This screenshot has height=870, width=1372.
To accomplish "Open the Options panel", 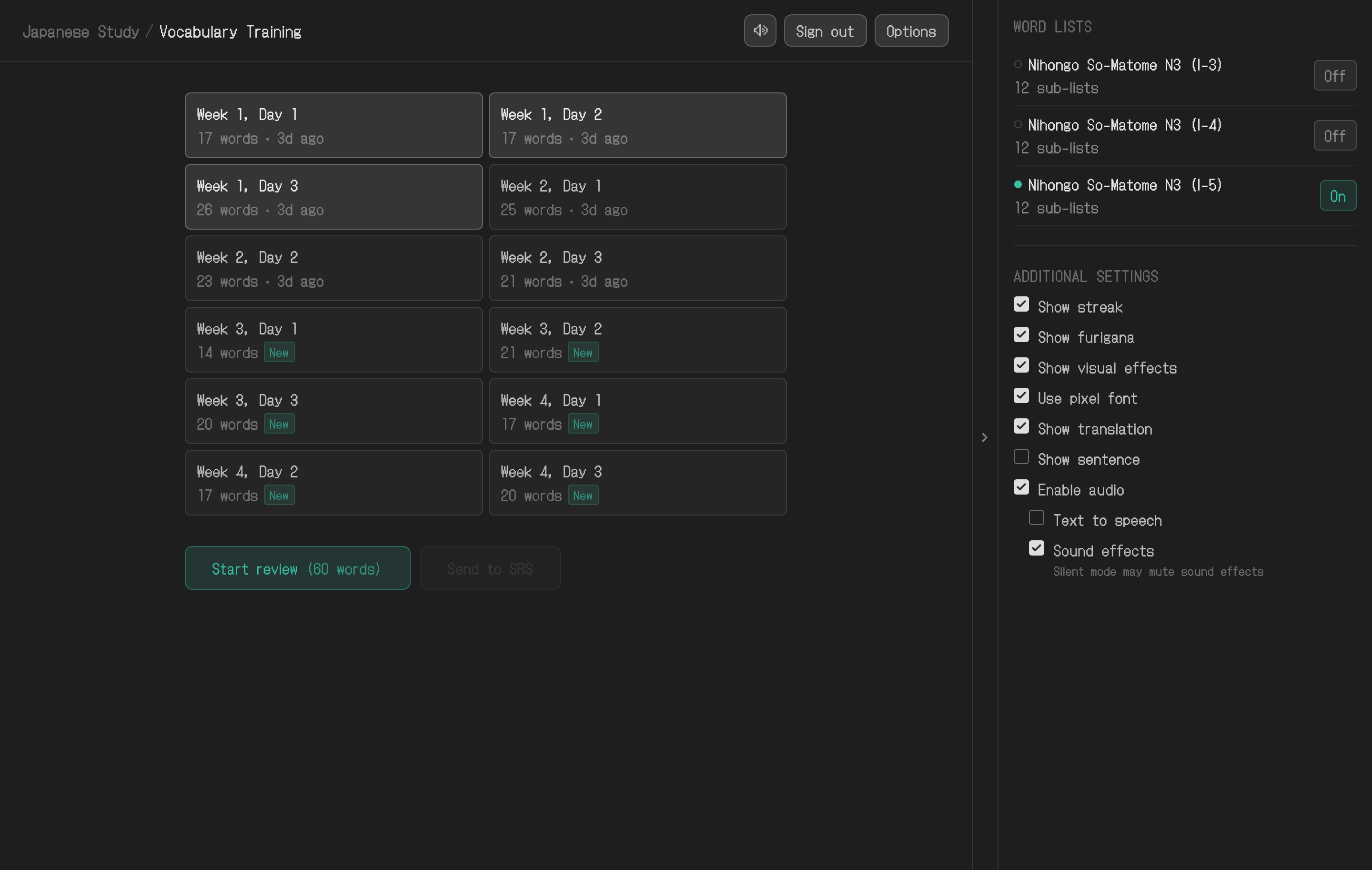I will coord(911,31).
